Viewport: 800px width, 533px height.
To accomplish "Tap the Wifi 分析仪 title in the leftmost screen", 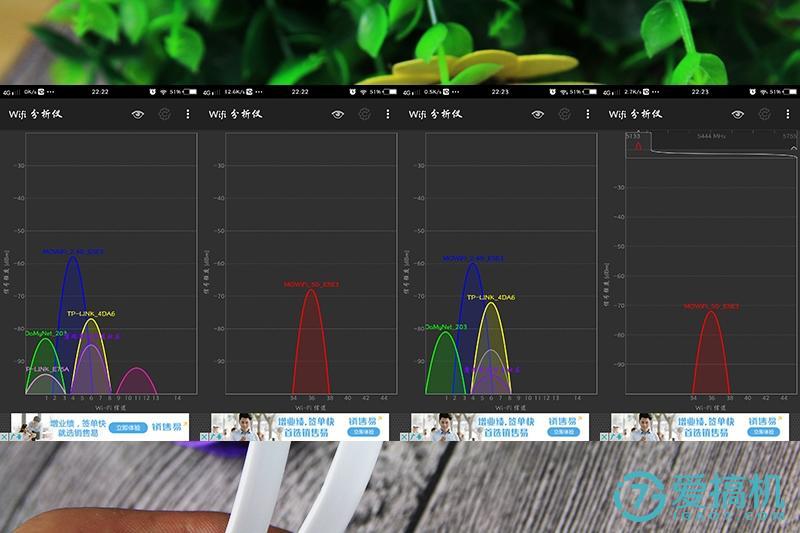I will click(35, 114).
